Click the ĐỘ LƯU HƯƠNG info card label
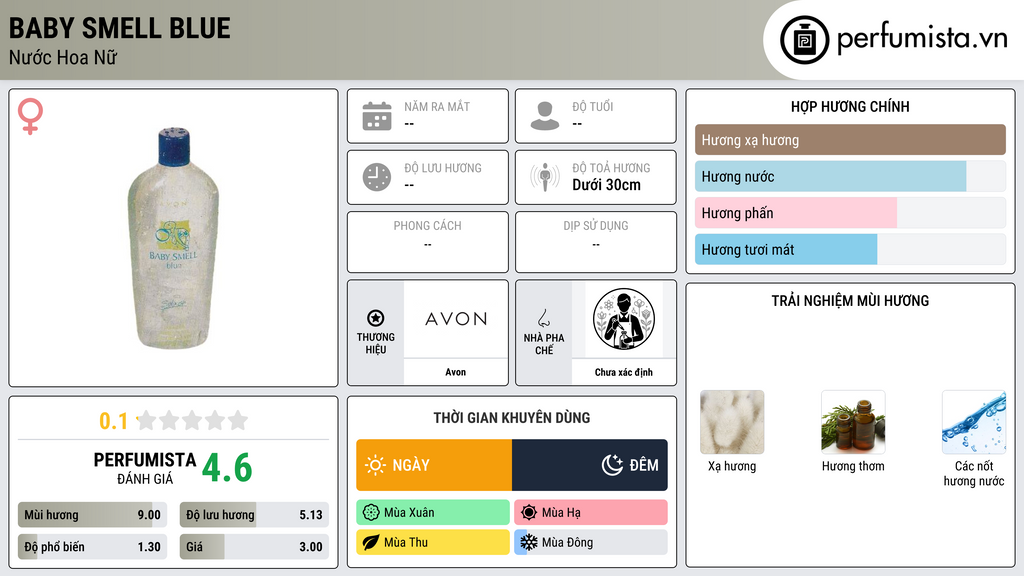The image size is (1024, 576). (443, 168)
